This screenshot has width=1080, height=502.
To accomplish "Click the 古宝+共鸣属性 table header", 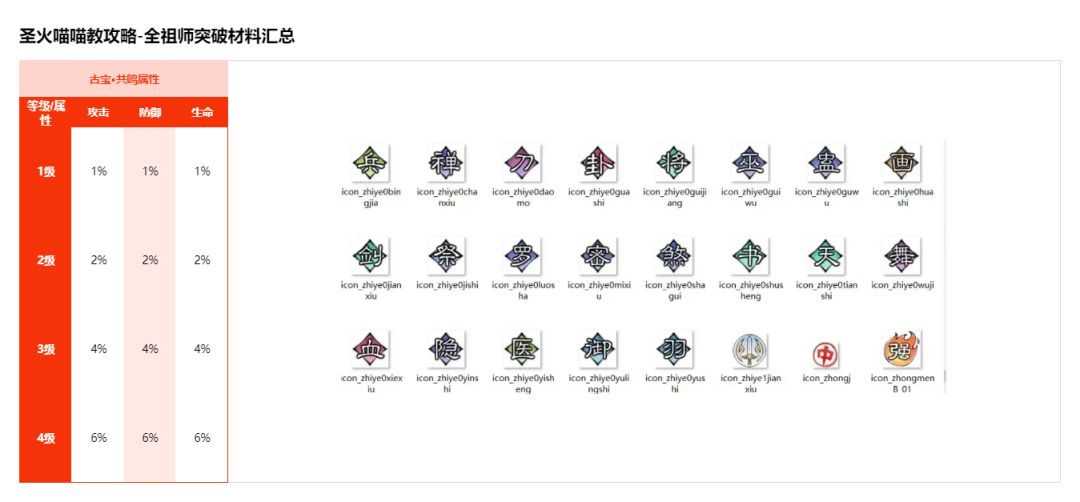I will pos(124,79).
